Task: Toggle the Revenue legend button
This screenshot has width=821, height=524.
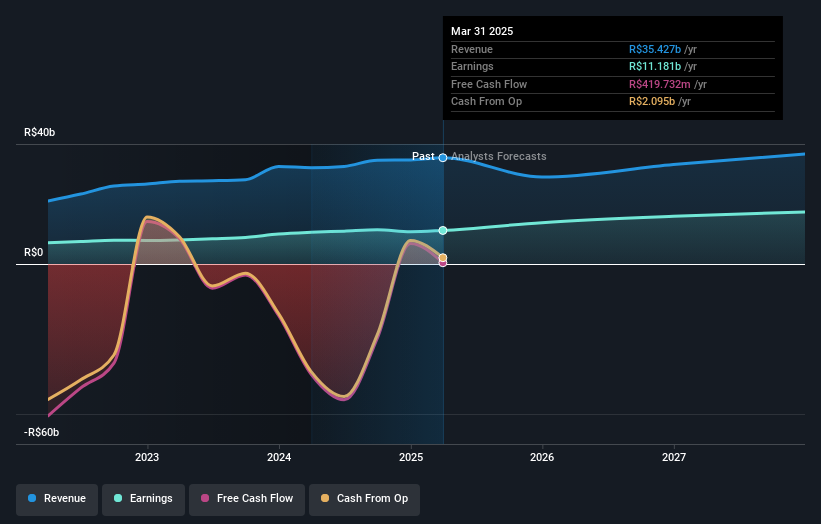Action: click(57, 499)
